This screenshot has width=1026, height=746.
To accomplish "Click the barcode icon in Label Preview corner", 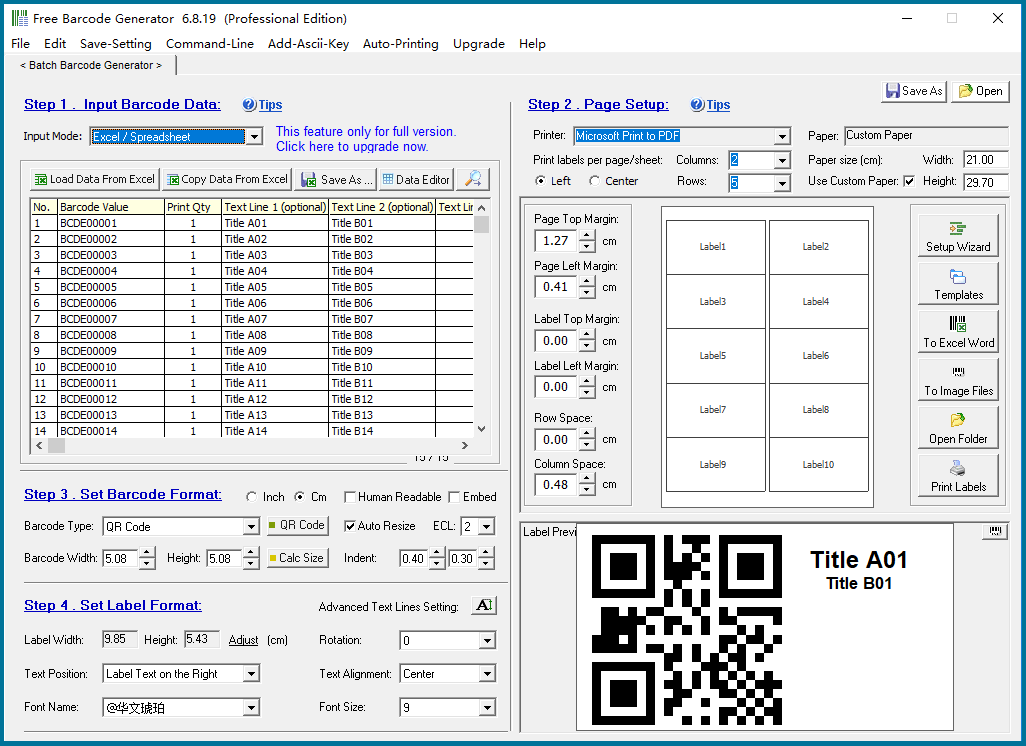I will coord(995,531).
